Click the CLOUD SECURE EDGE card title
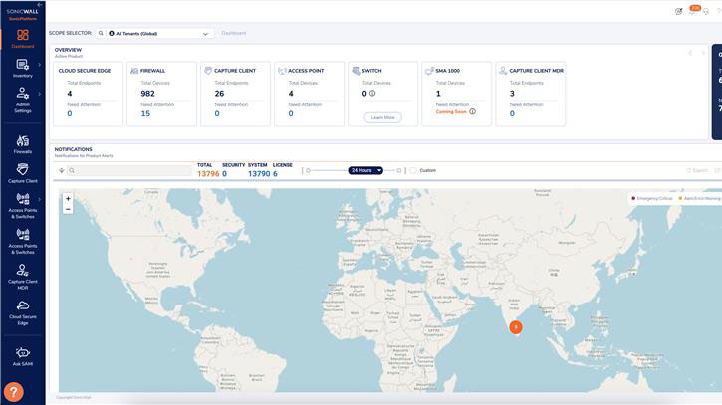 click(x=85, y=71)
